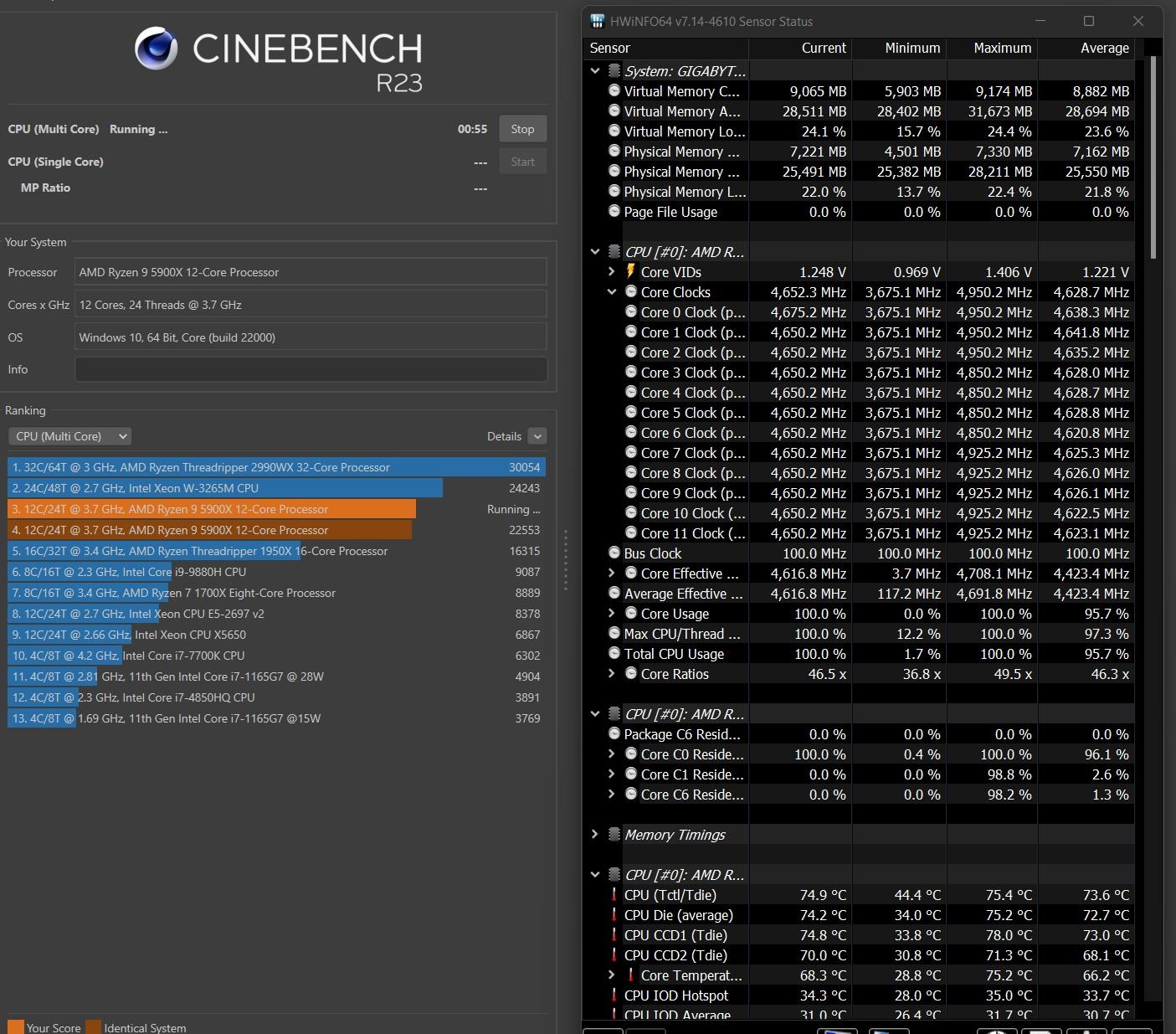Click the Details label in Ranking
The width and height of the screenshot is (1176, 1034).
pyautogui.click(x=504, y=436)
